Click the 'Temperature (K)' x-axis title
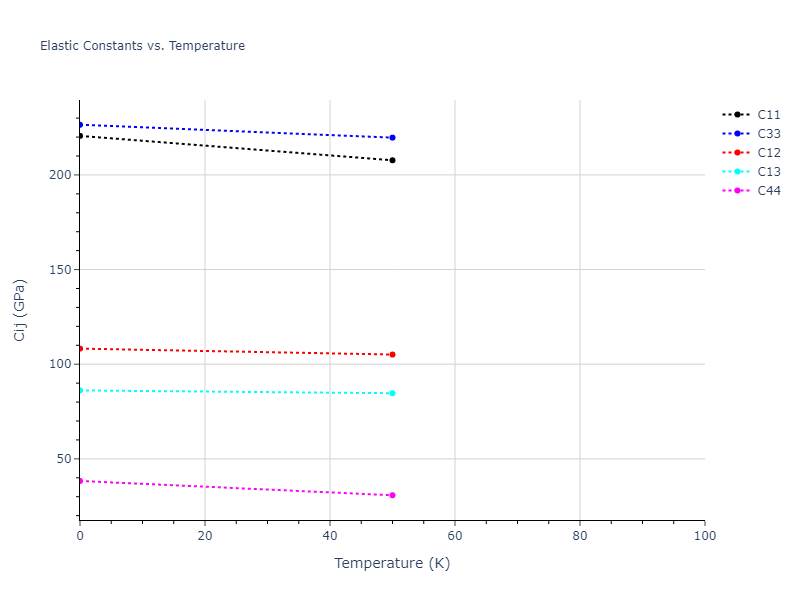Viewport: 800px width, 600px height. point(392,563)
